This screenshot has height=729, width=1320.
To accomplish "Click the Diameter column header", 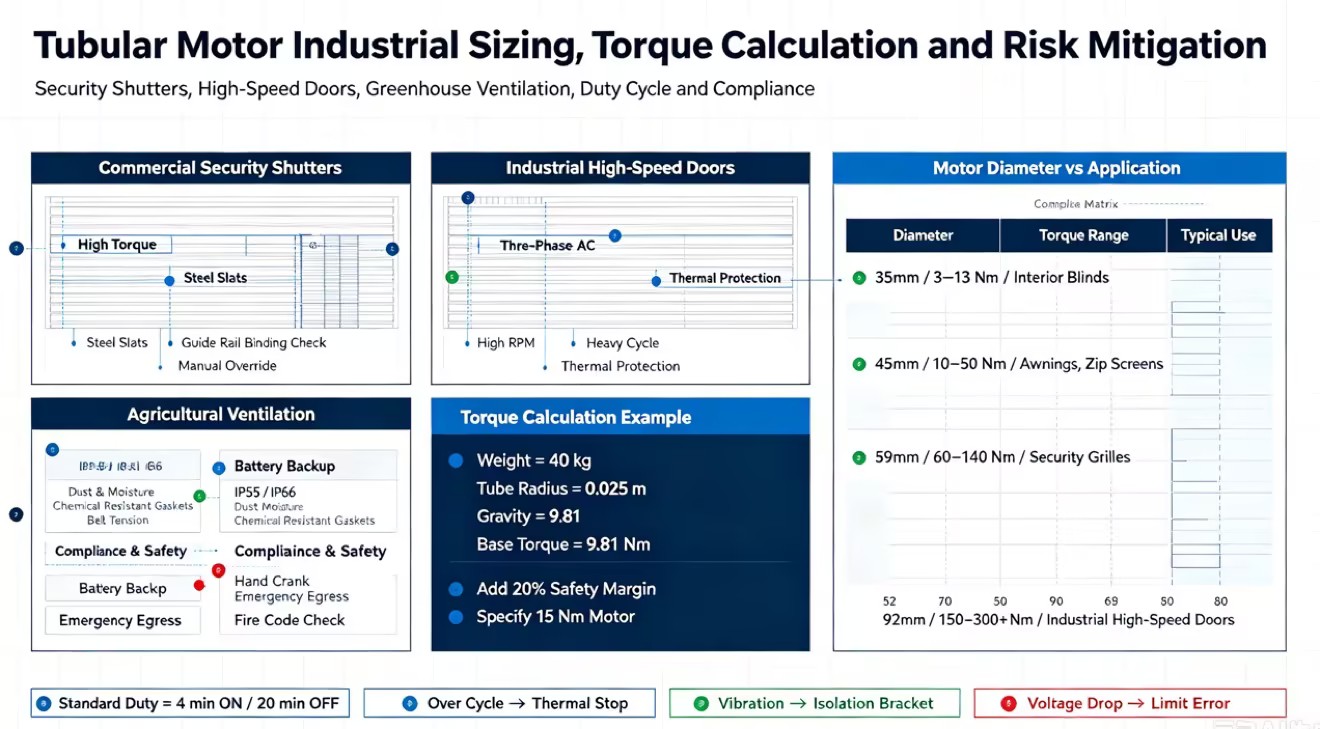I will [923, 236].
